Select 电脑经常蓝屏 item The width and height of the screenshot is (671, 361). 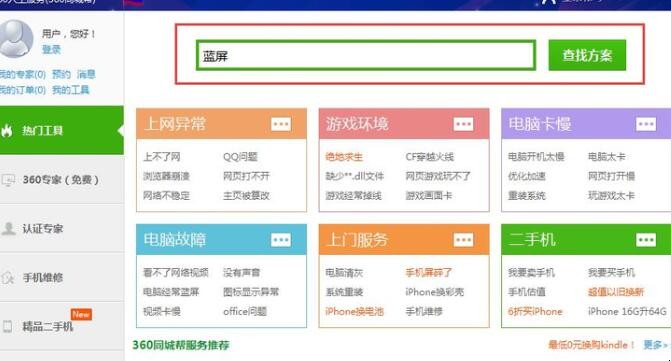point(171,292)
